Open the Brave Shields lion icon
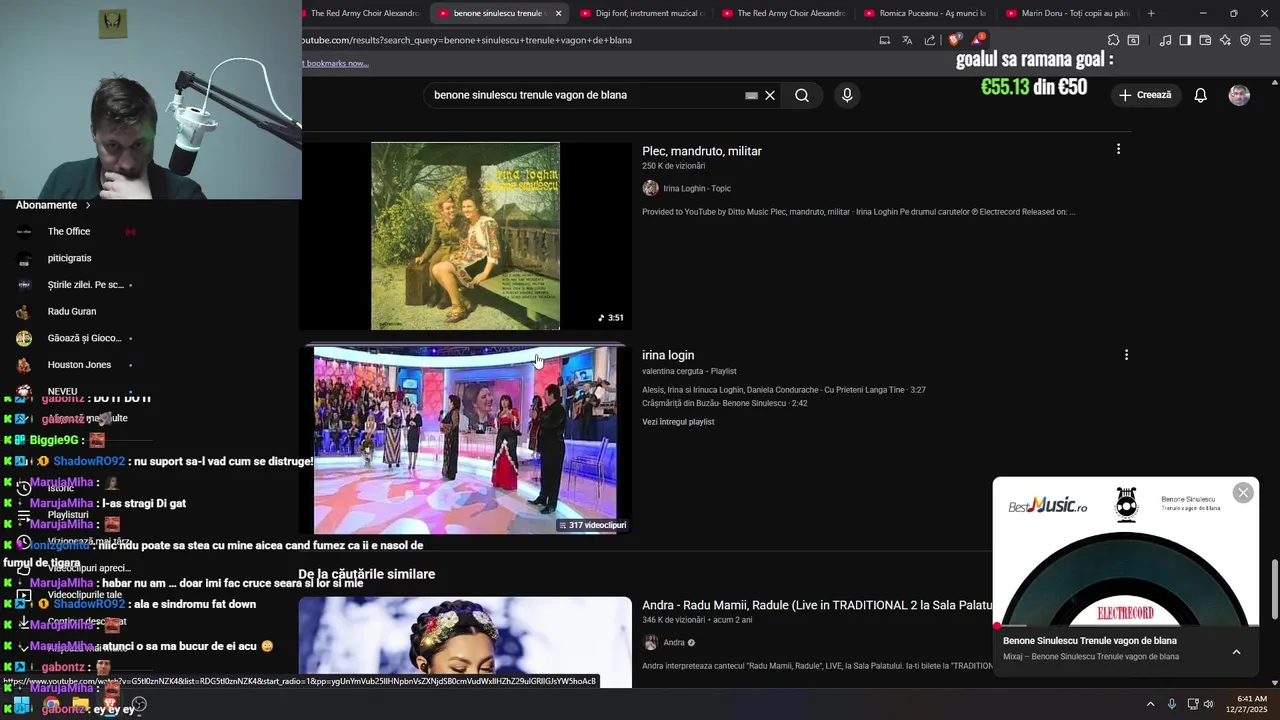This screenshot has width=1280, height=720. pos(955,40)
